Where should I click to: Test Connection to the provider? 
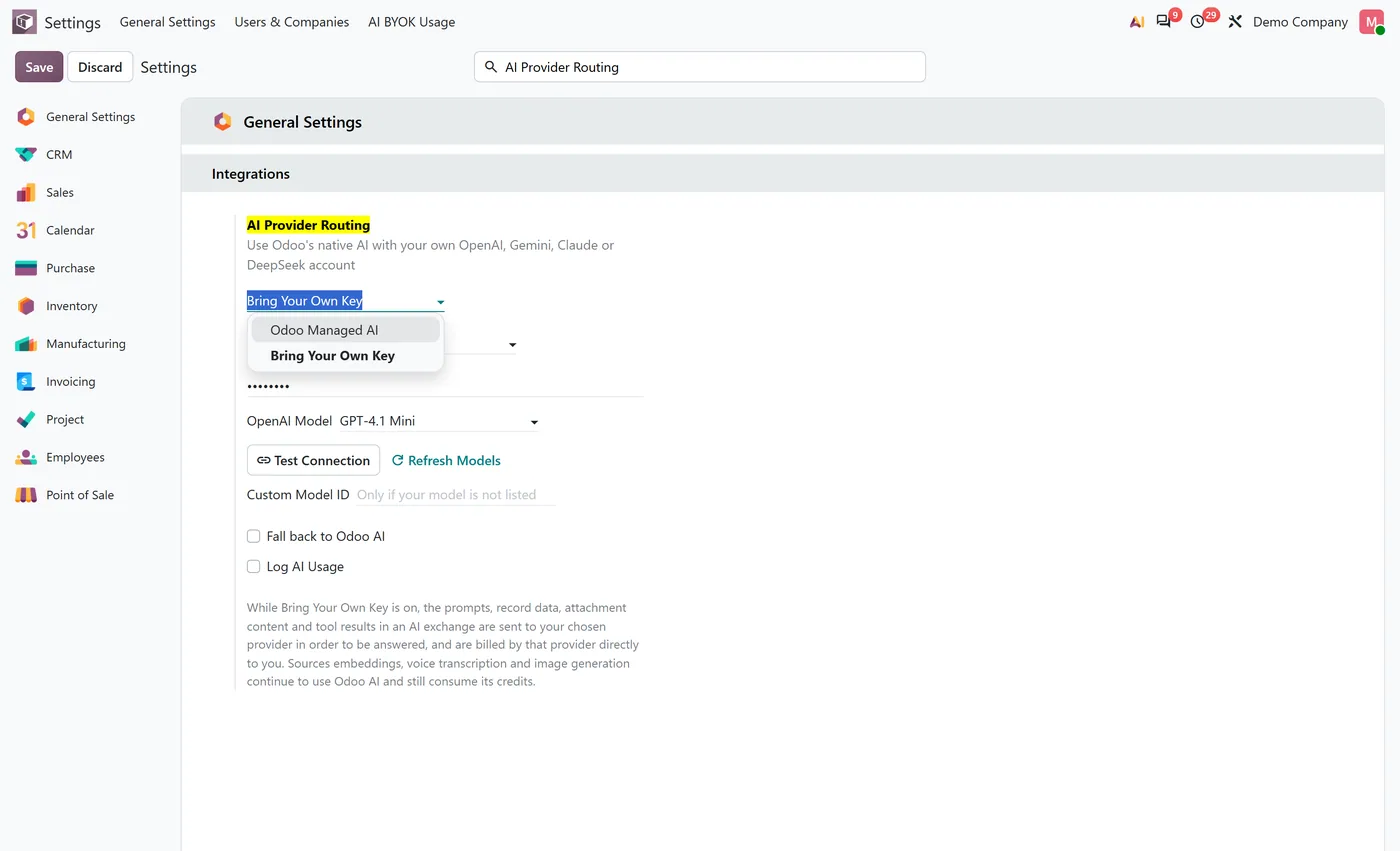coord(313,460)
